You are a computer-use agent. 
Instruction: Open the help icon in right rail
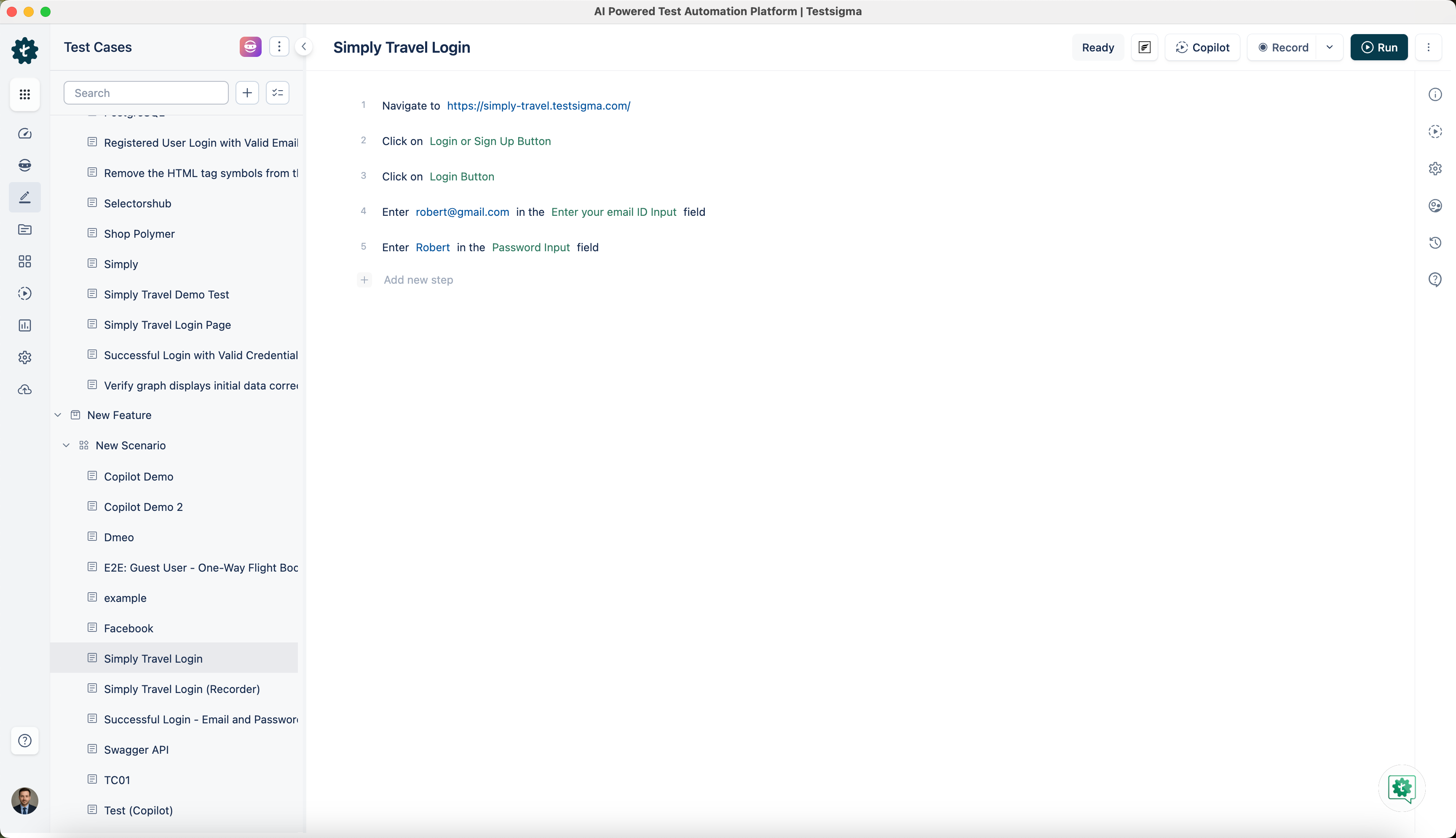point(1435,280)
